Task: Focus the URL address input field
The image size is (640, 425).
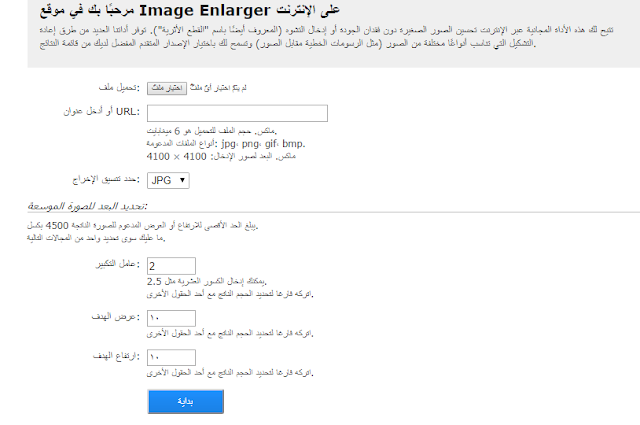Action: click(x=237, y=113)
